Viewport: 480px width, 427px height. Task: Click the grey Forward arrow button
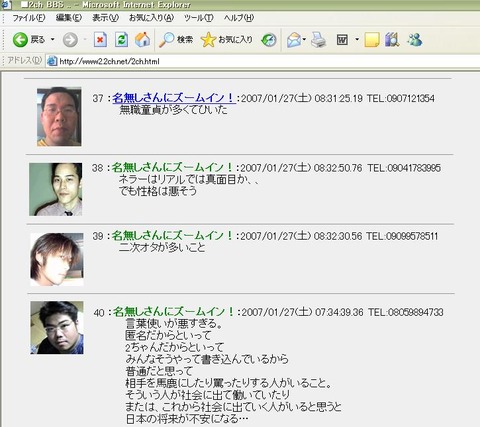(x=70, y=40)
